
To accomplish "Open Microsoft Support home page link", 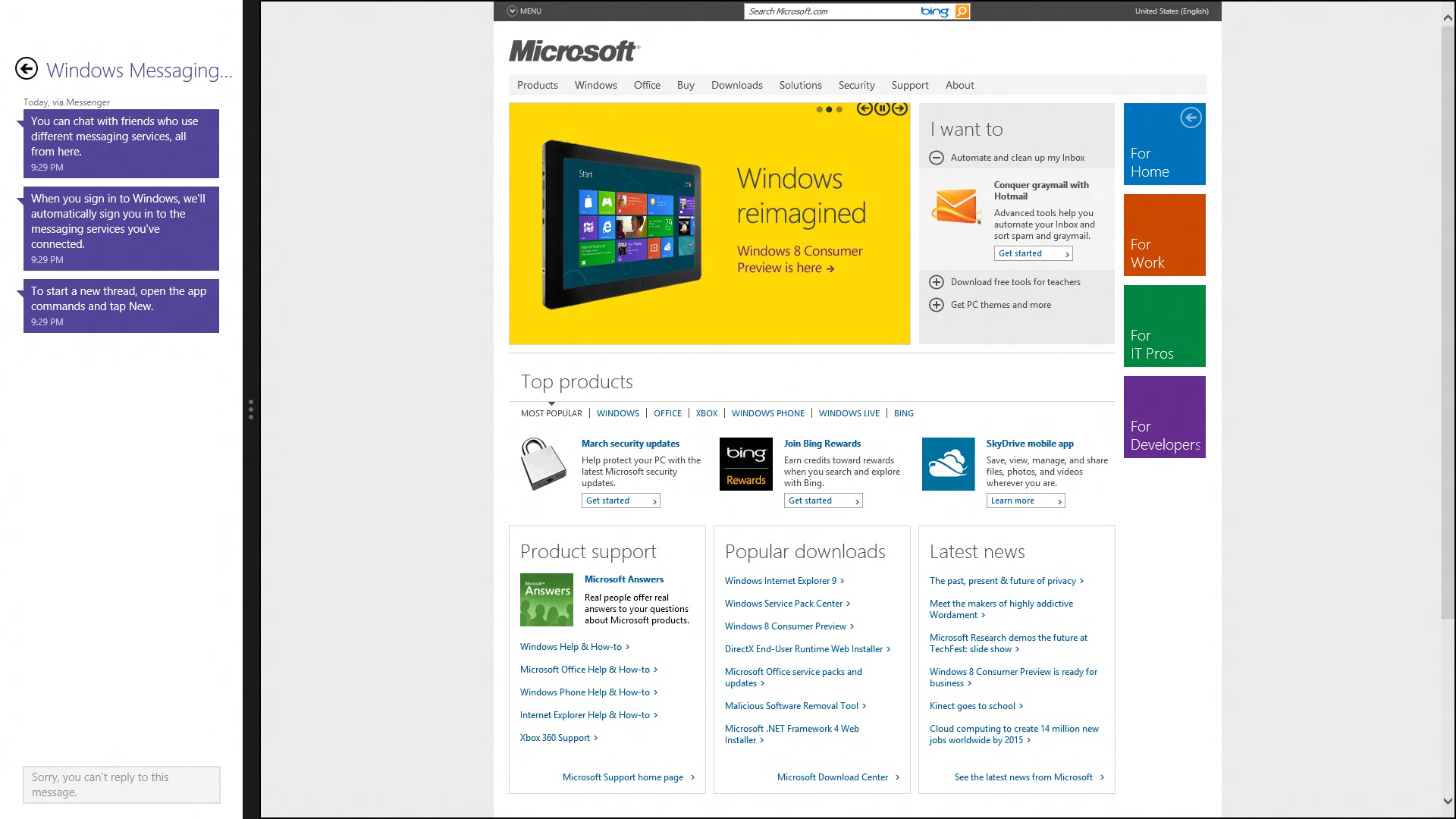I will pos(629,777).
